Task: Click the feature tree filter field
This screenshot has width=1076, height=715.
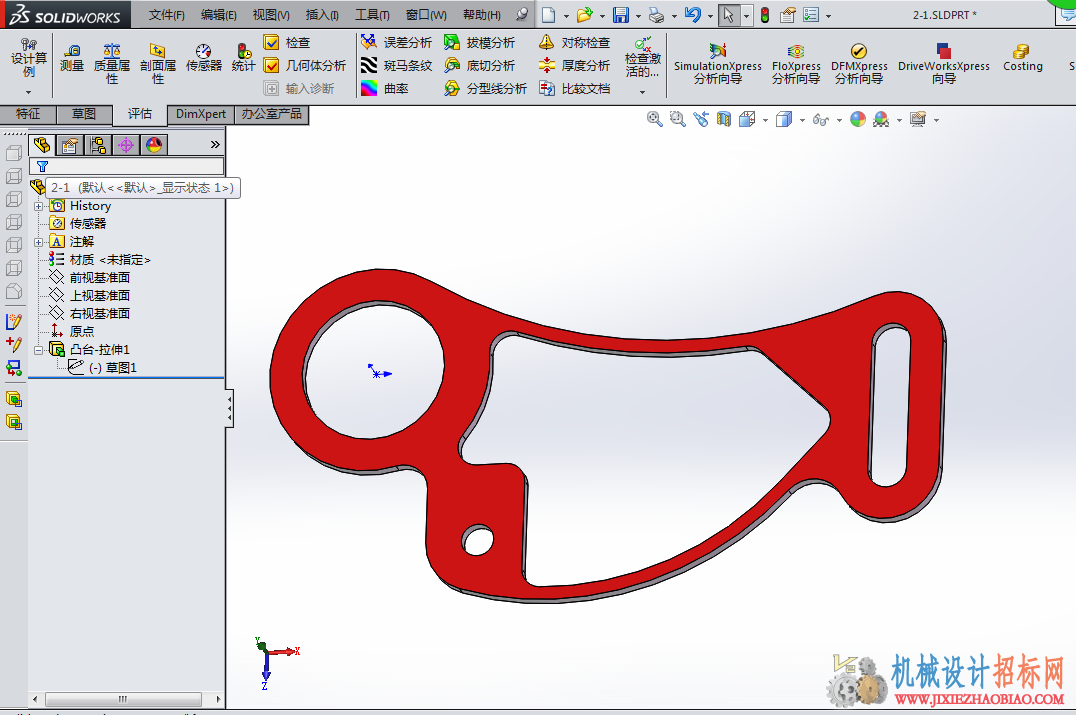Action: (127, 166)
